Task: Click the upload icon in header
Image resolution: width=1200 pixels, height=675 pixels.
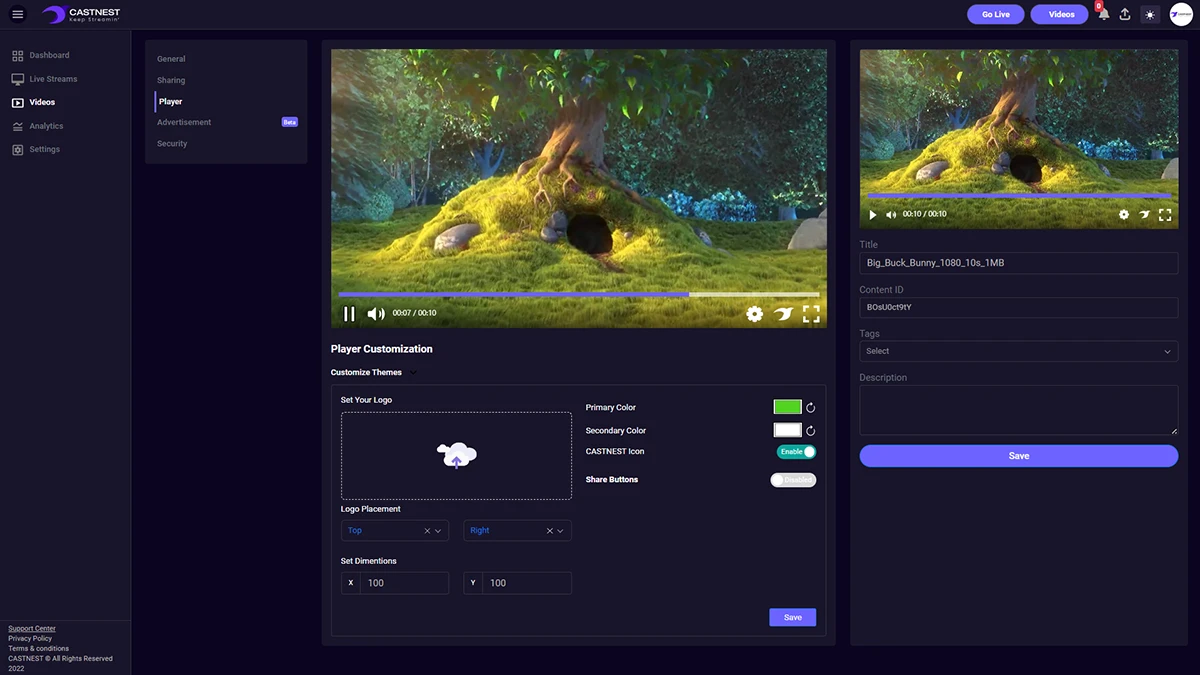Action: pos(1125,15)
